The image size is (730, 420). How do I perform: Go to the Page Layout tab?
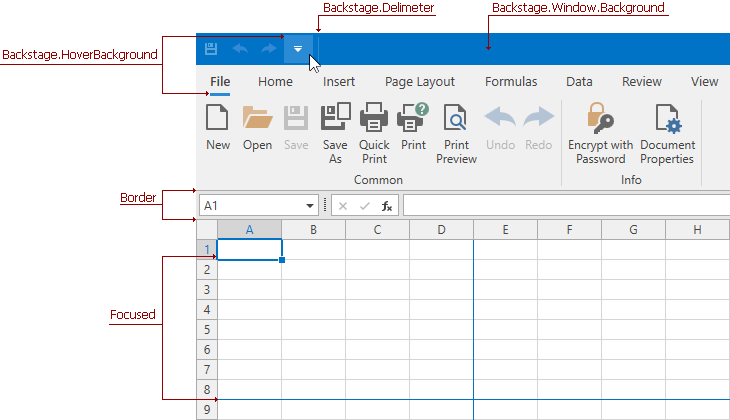click(419, 82)
